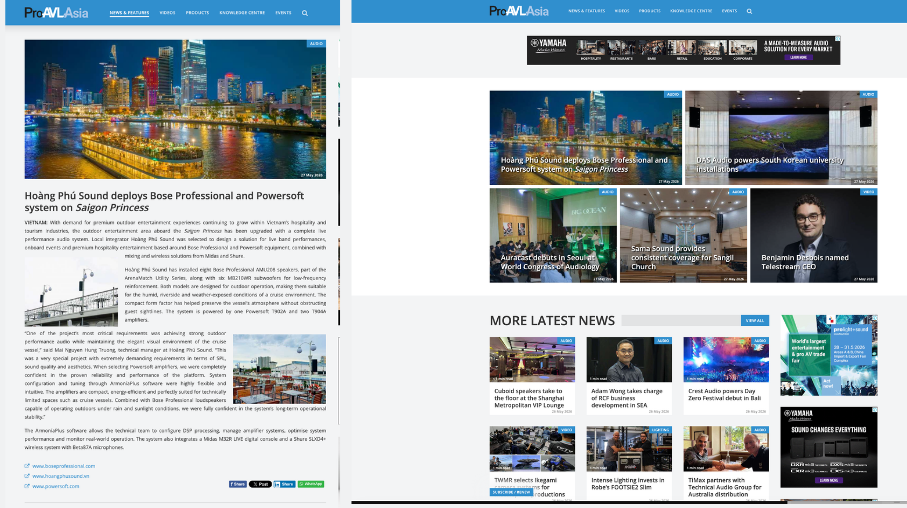Share the article on Facebook

(x=238, y=484)
